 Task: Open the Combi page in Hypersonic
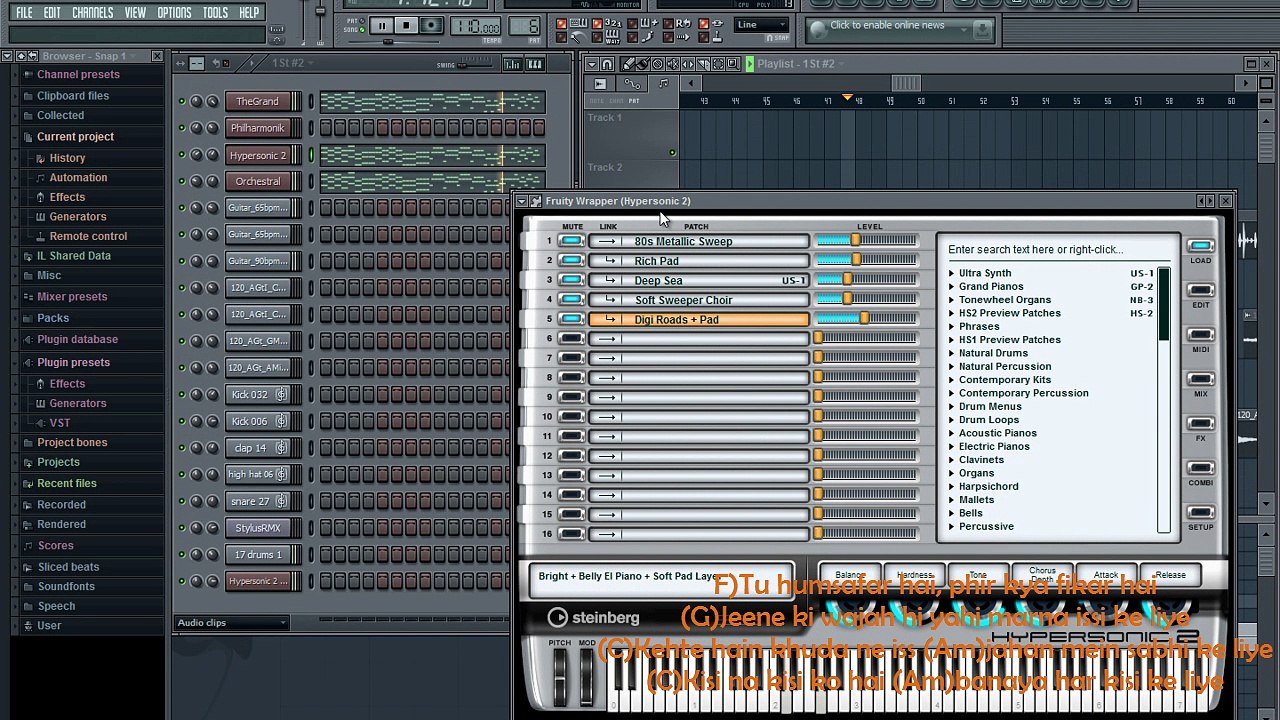coord(1200,468)
